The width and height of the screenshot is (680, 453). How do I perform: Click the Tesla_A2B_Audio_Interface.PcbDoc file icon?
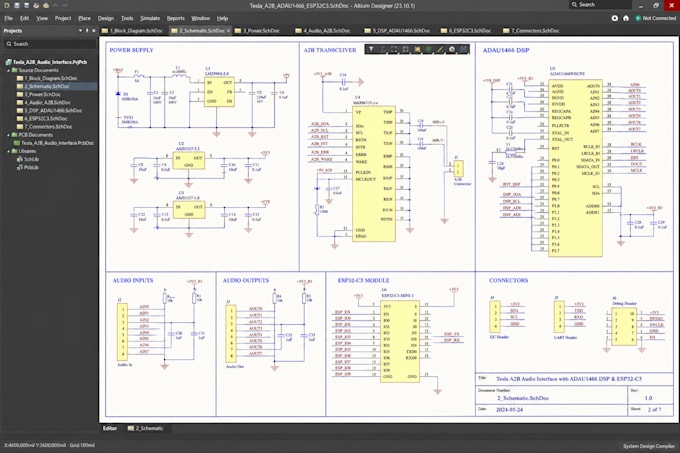(x=17, y=143)
